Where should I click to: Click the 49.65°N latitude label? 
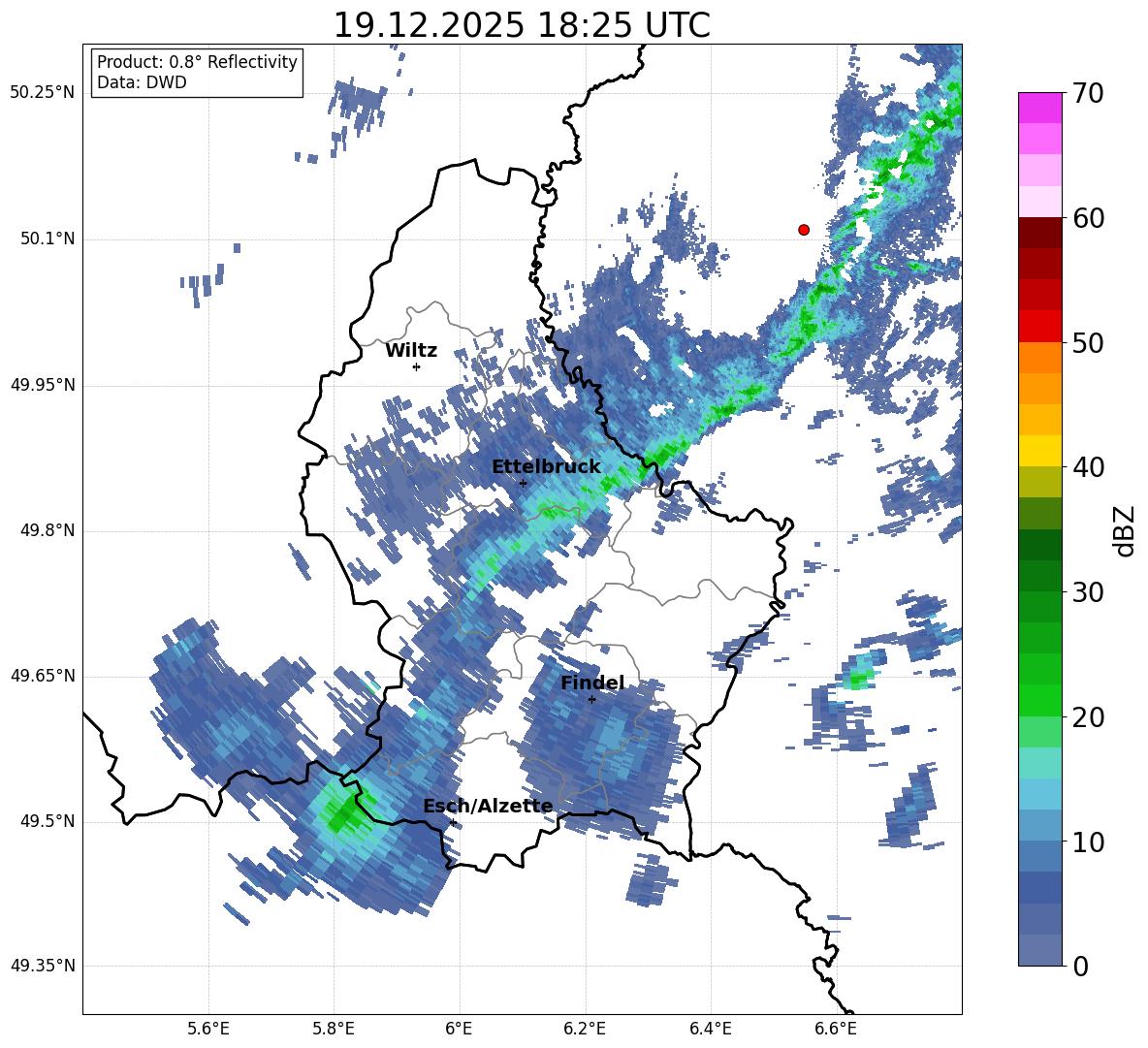pyautogui.click(x=43, y=675)
